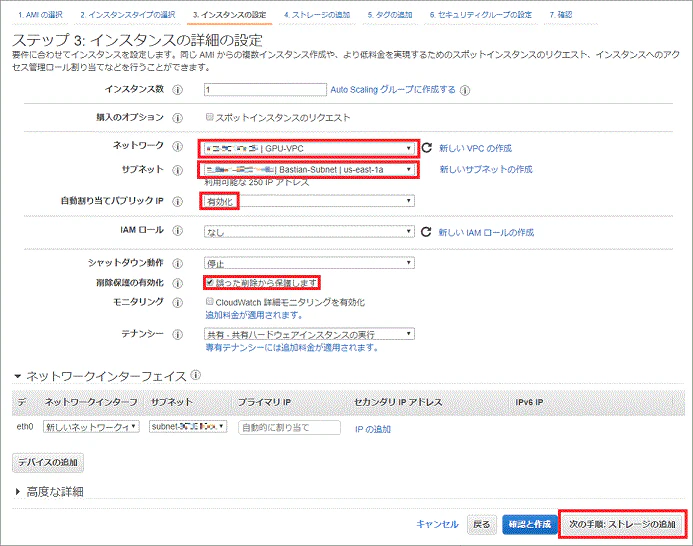Click セカンダリ IP アドレス column header
The width and height of the screenshot is (693, 546).
pos(398,402)
